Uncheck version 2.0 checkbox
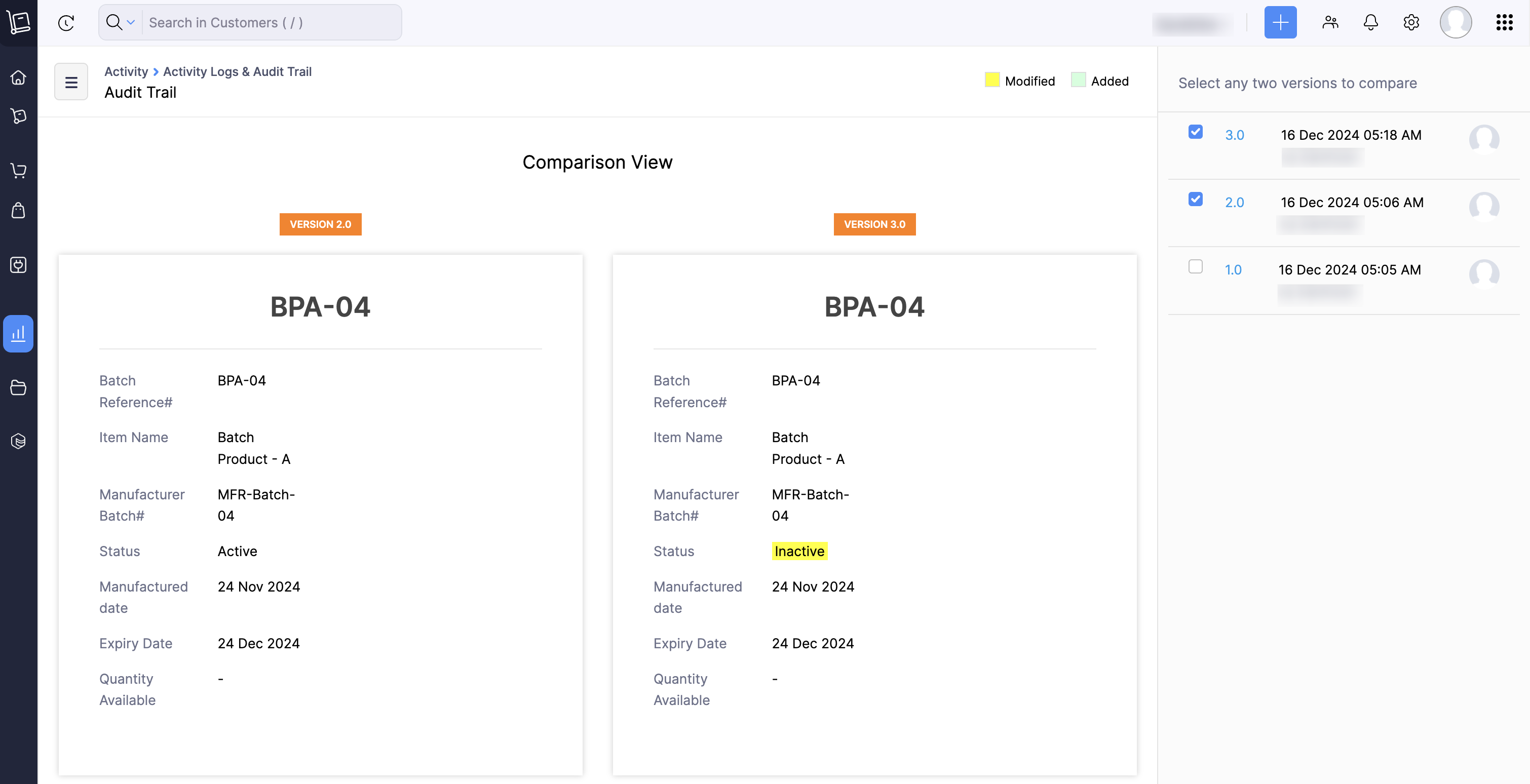Screen dimensions: 1530x784 click(1195, 199)
